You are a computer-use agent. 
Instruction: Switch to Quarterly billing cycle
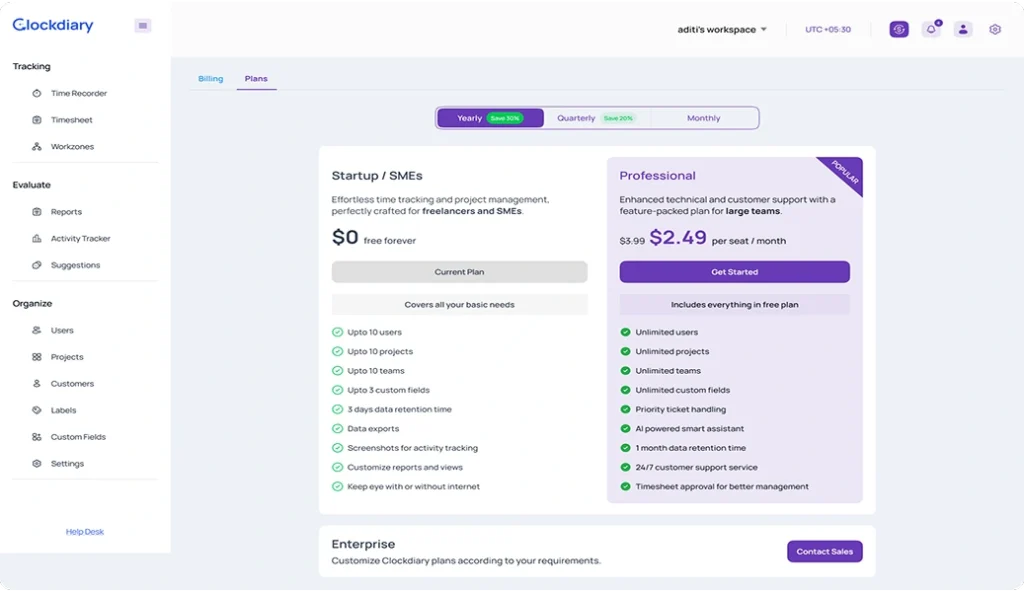[x=596, y=118]
